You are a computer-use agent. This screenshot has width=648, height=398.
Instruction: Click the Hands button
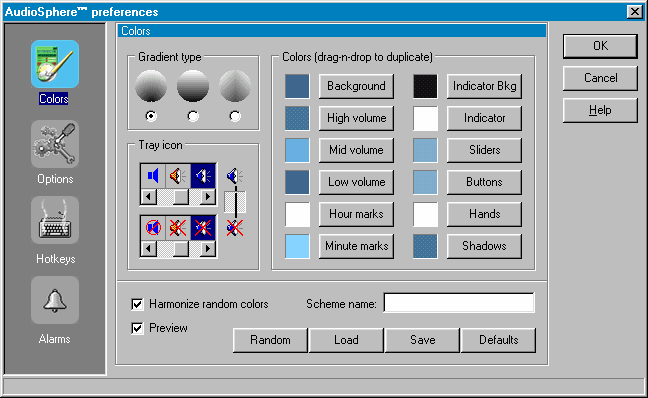pos(484,214)
